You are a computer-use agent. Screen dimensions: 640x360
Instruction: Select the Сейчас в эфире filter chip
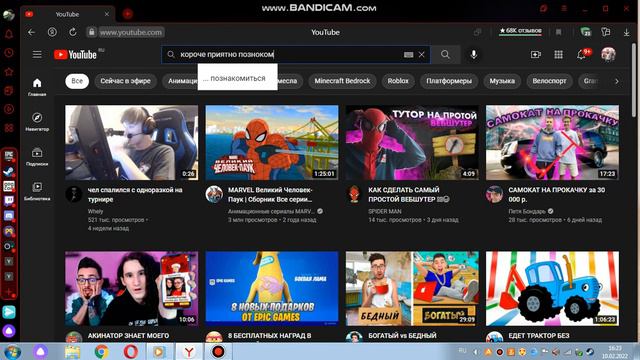(125, 81)
